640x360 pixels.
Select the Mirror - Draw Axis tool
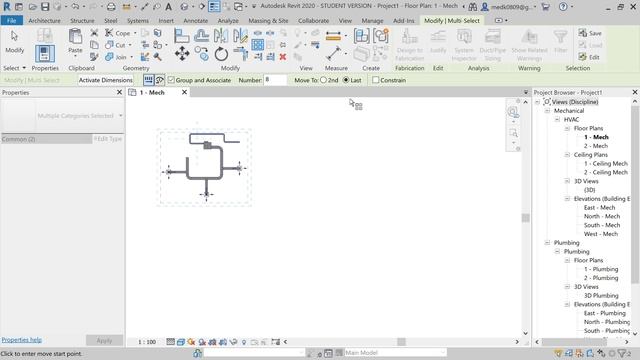(x=240, y=36)
